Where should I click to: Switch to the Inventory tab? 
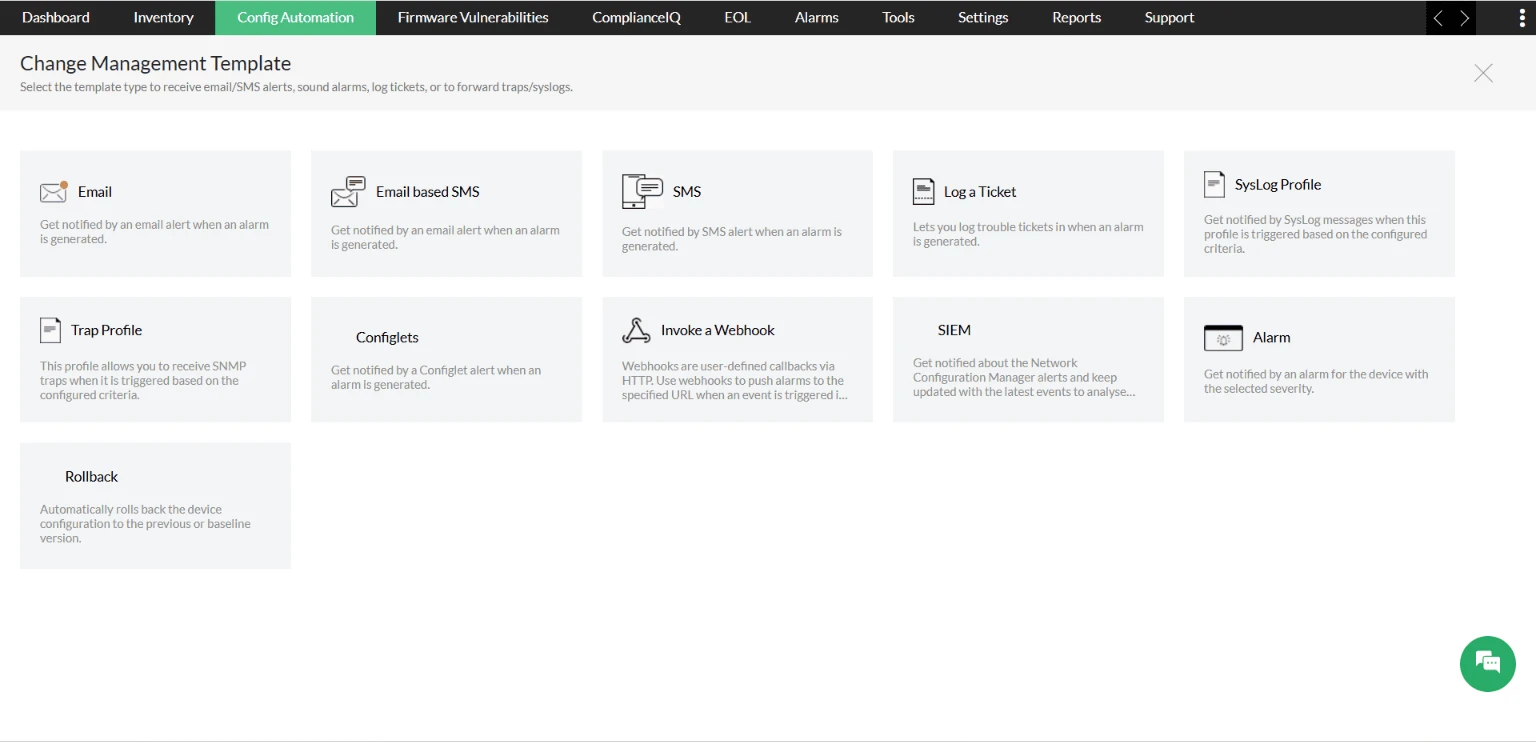pos(163,18)
